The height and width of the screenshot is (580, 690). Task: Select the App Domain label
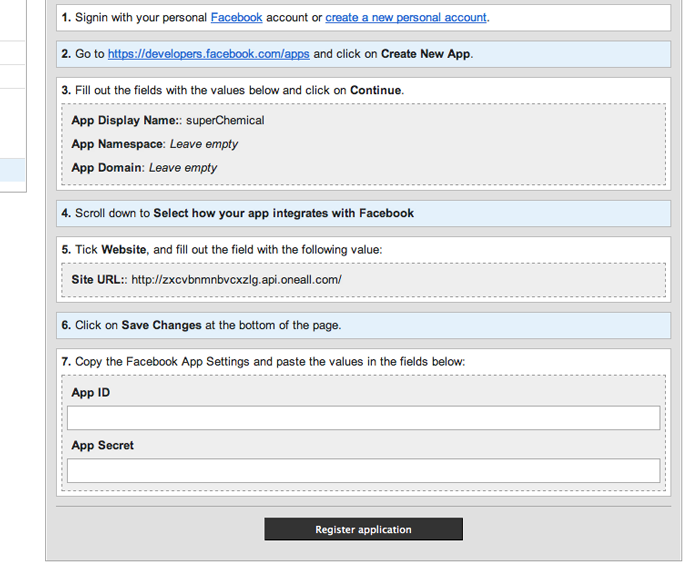107,168
